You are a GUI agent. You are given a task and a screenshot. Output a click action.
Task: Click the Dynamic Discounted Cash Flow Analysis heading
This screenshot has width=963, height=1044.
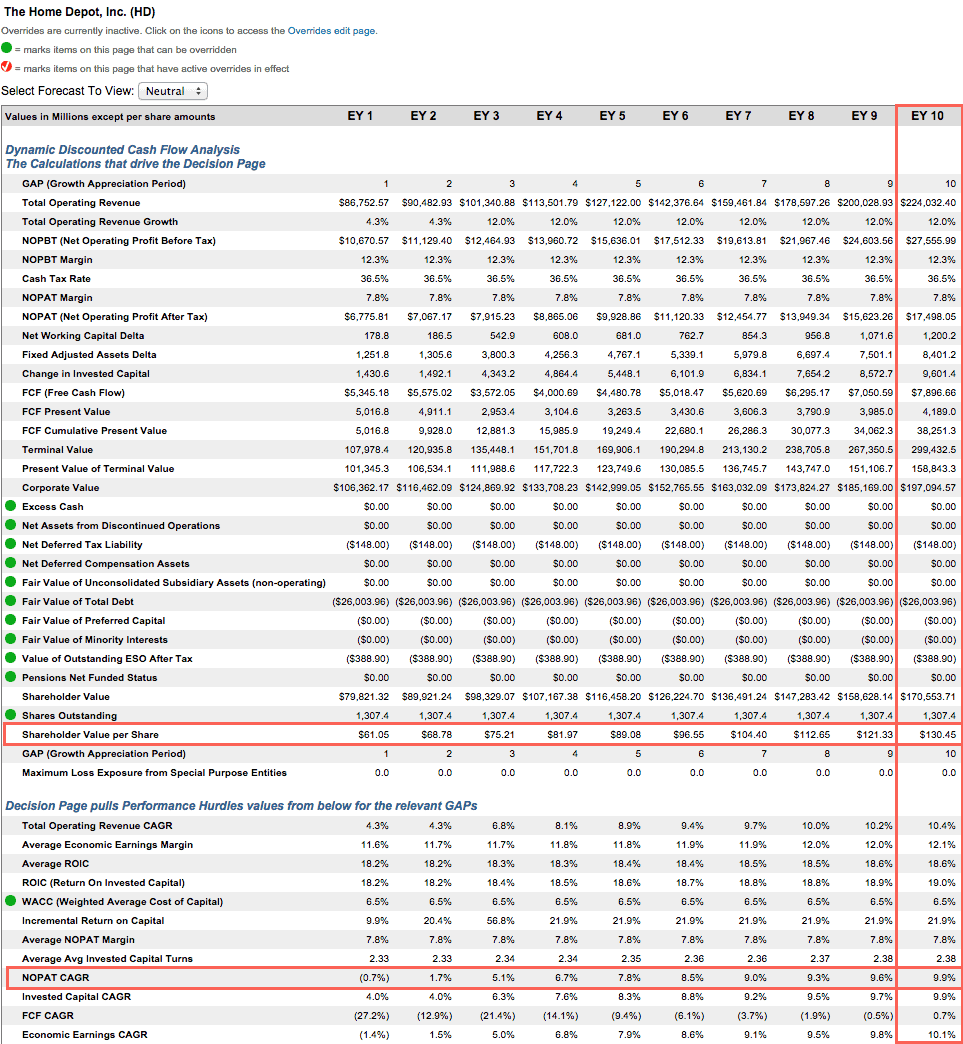(123, 150)
